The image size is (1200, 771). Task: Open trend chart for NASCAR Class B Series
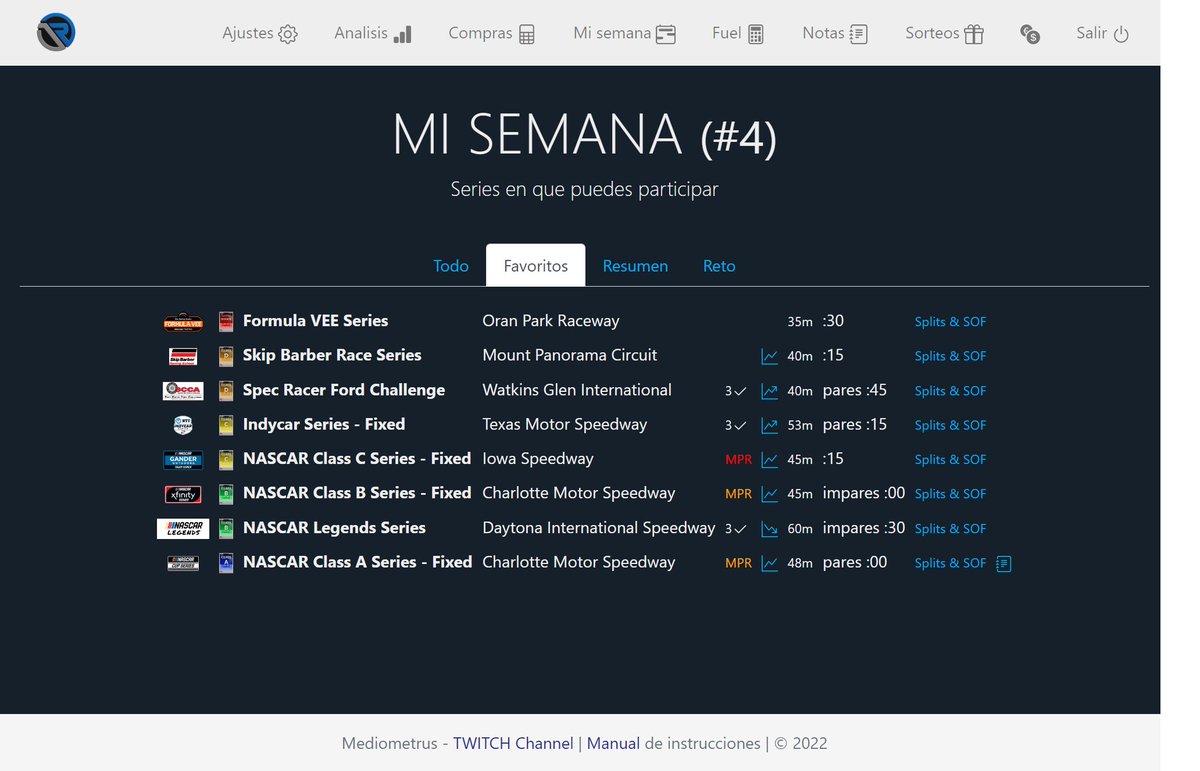[x=769, y=494]
